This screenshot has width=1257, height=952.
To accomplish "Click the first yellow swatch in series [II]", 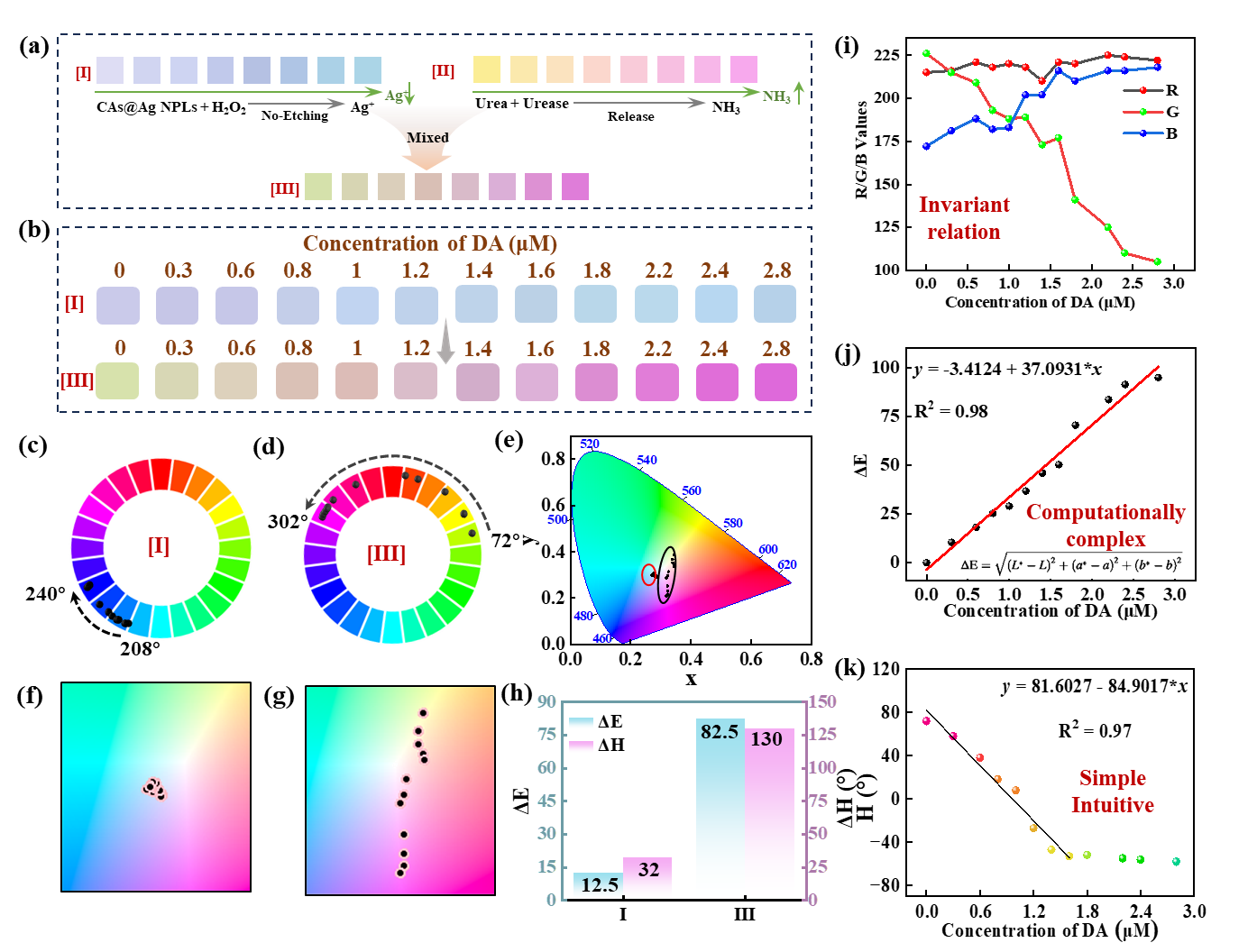I will click(x=487, y=69).
